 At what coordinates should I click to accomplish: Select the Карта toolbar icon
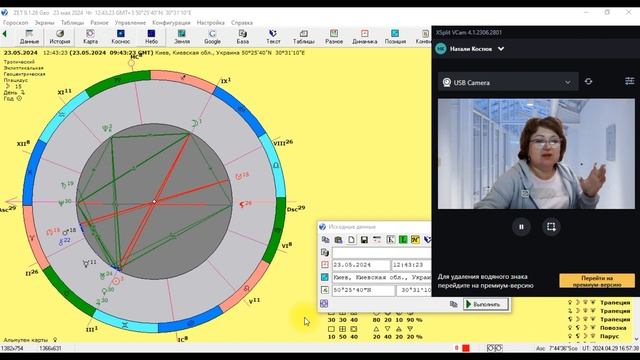(90, 37)
